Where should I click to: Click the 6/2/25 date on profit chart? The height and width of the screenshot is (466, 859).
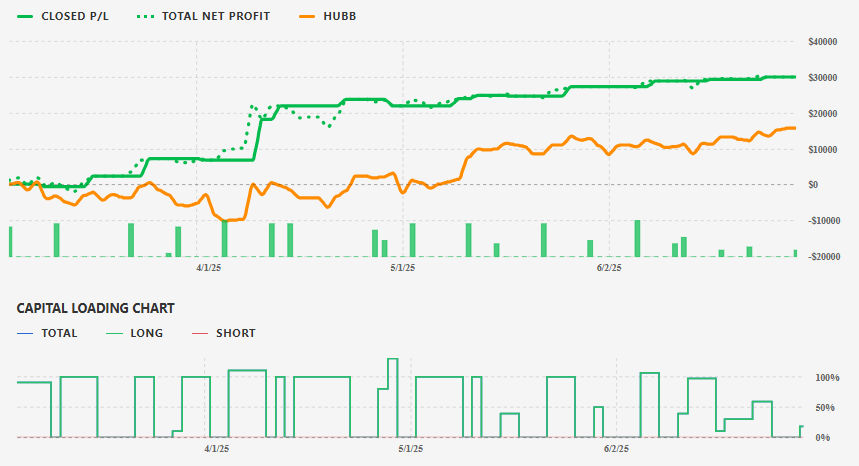[x=609, y=268]
